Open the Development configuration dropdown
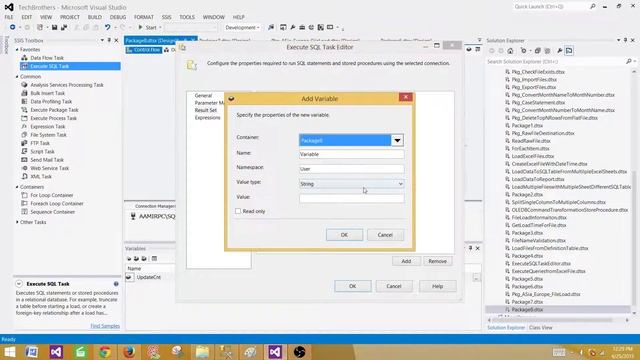 tap(242, 27)
